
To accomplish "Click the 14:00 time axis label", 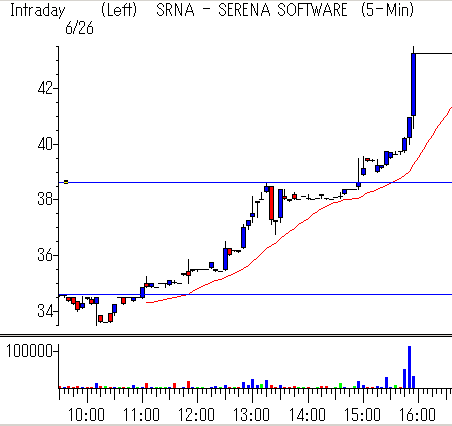I will [307, 415].
